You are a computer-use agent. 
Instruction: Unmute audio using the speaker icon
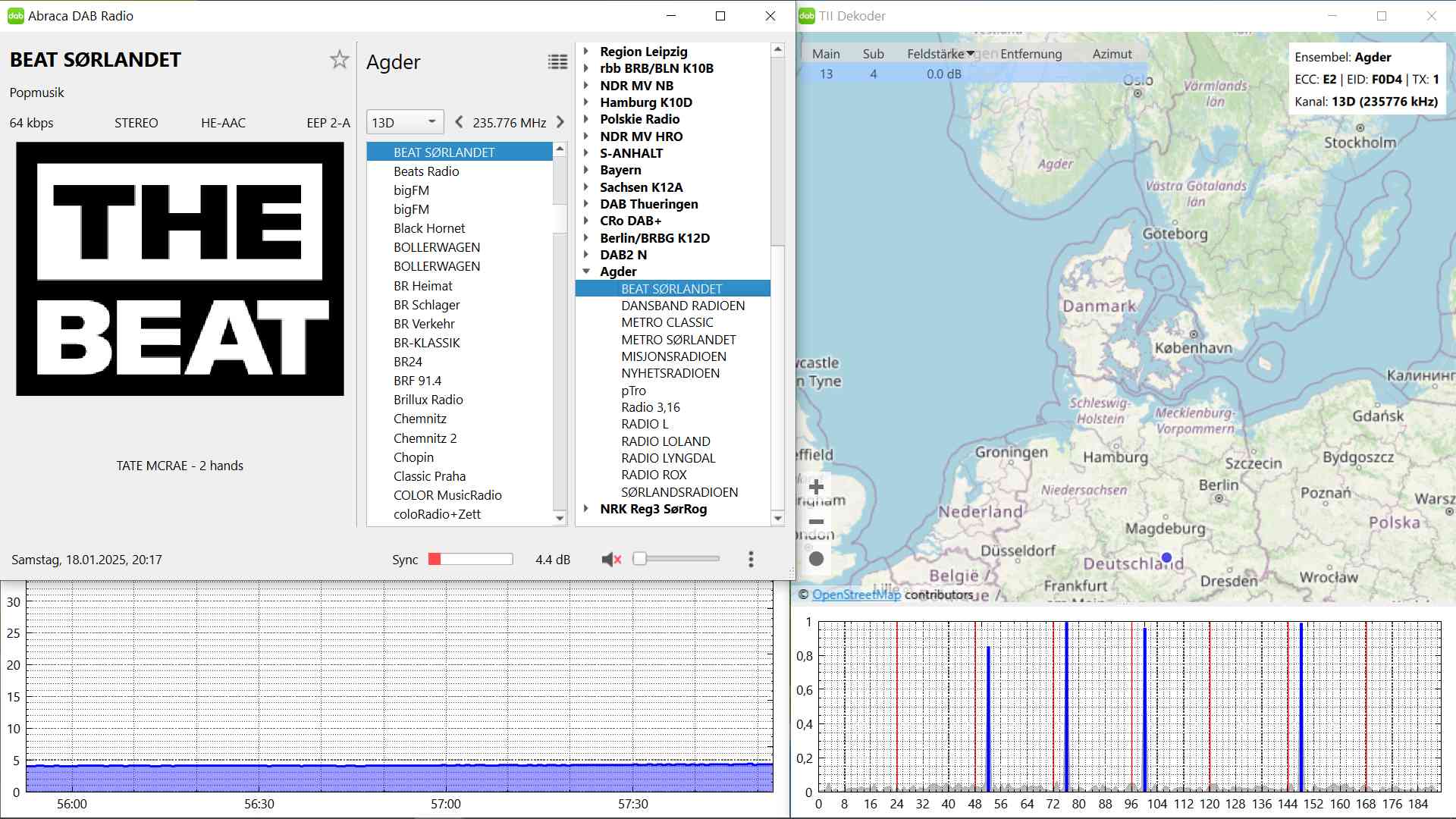pos(610,560)
